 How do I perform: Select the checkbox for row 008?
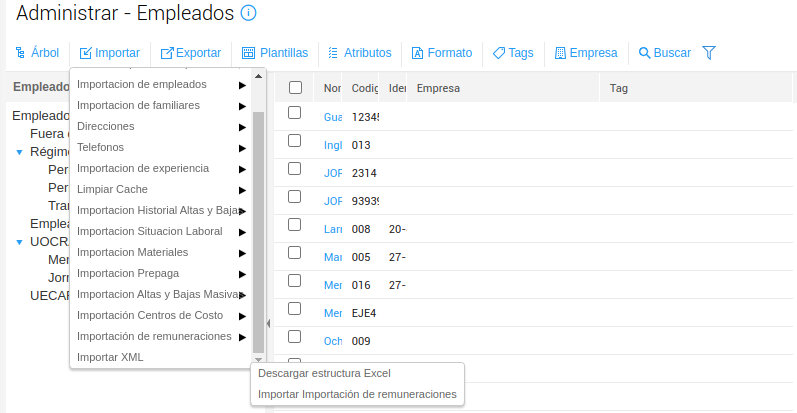(x=295, y=225)
